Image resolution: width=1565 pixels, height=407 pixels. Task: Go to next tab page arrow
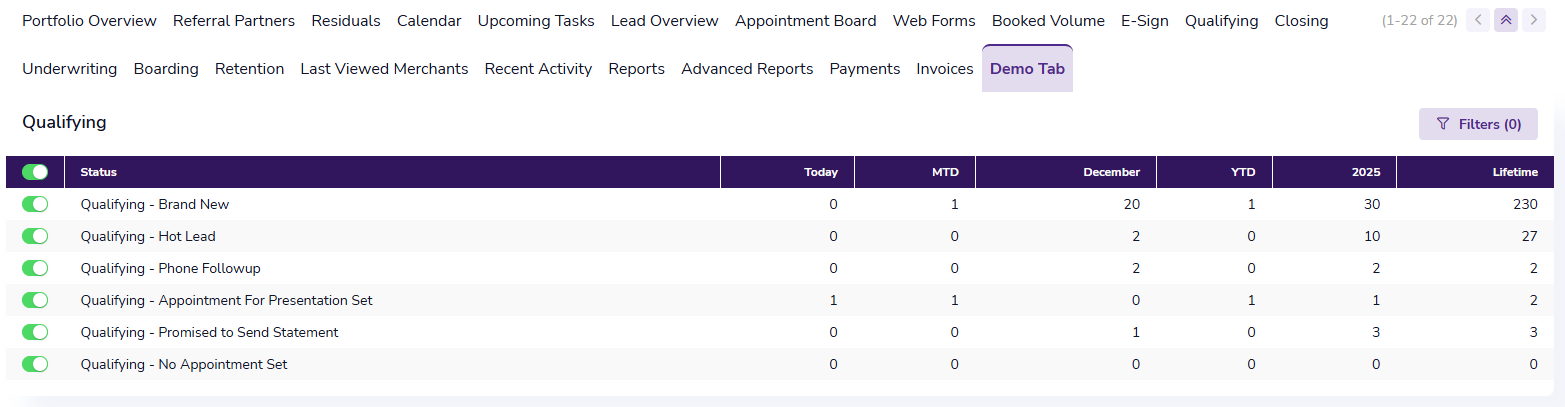coord(1533,20)
